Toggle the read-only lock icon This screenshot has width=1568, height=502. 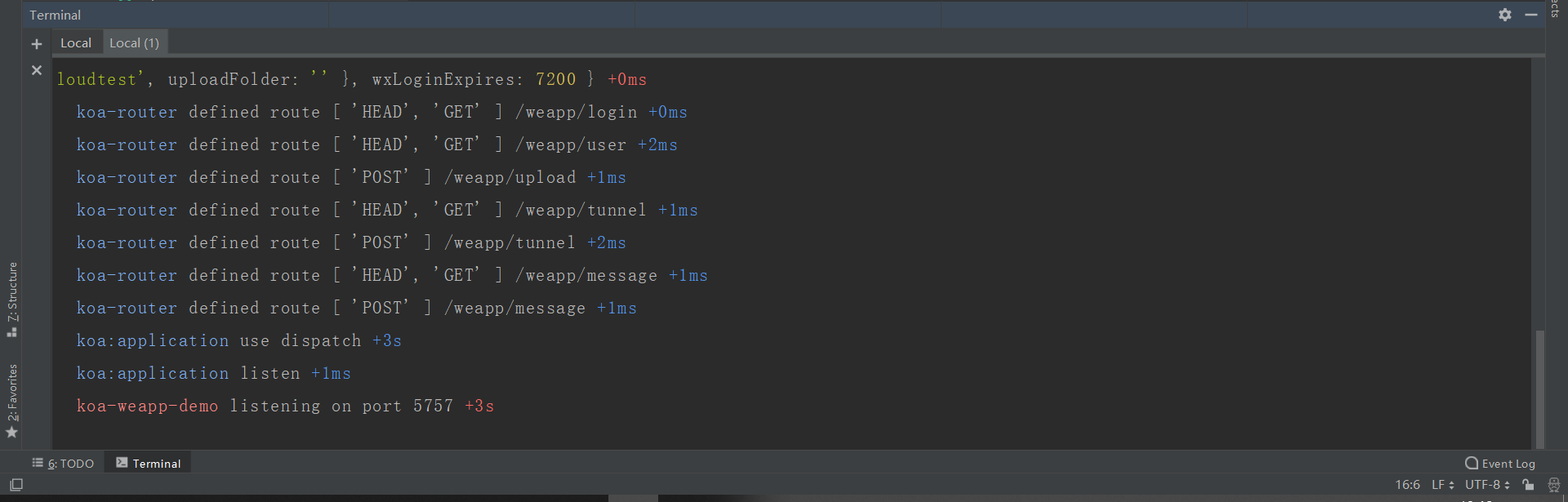point(1528,485)
